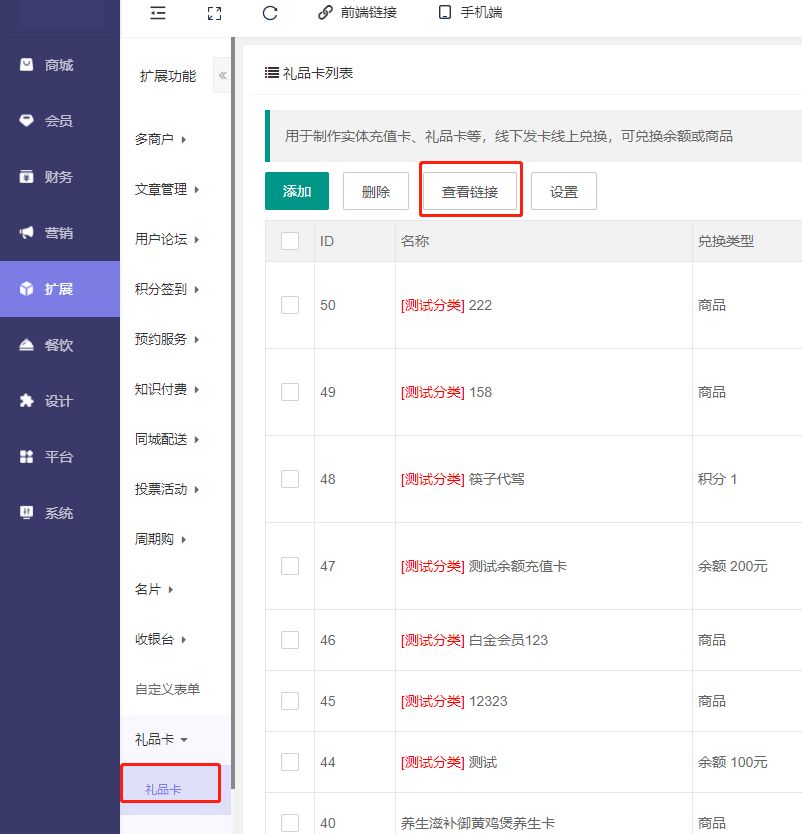Open the 财务 finance icon in sidebar

click(27, 177)
